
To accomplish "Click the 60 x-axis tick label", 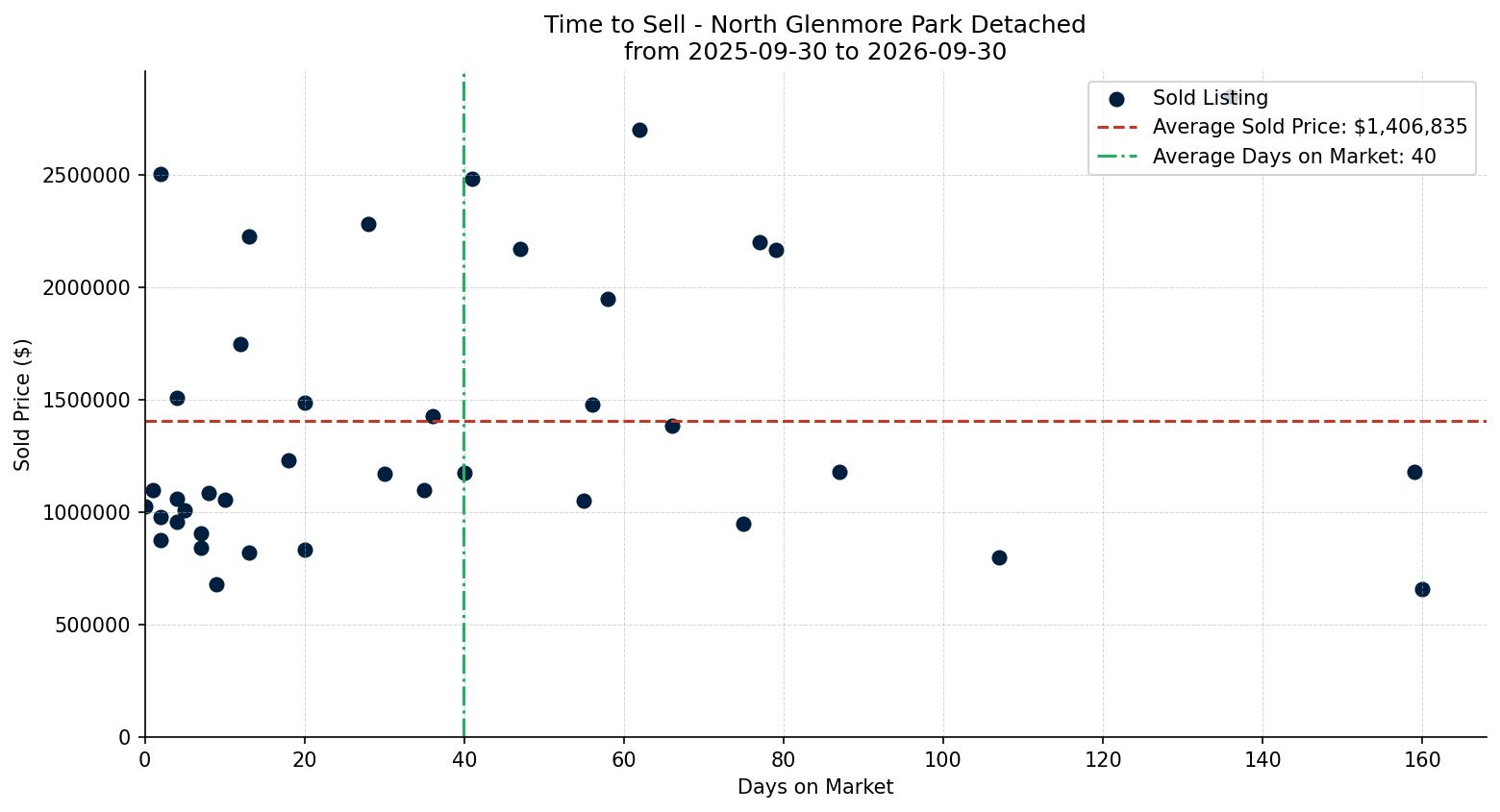I will coord(624,760).
